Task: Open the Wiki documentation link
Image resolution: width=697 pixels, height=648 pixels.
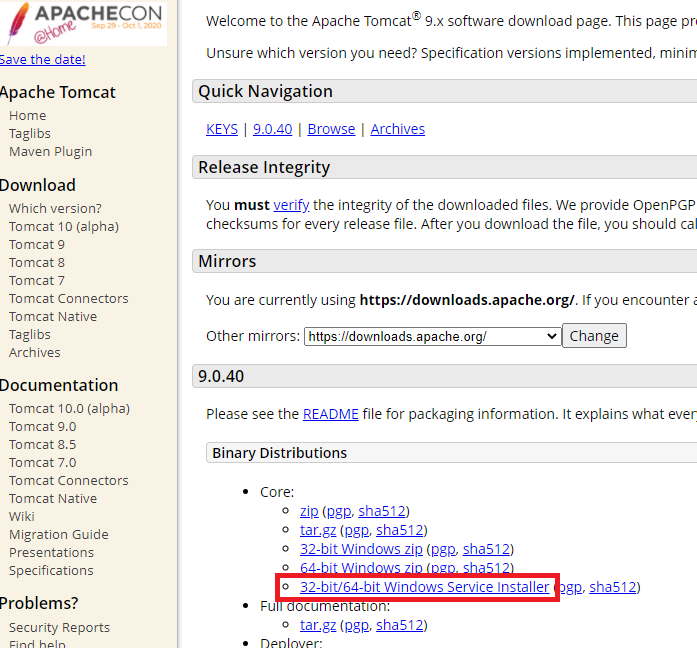Action: point(22,516)
